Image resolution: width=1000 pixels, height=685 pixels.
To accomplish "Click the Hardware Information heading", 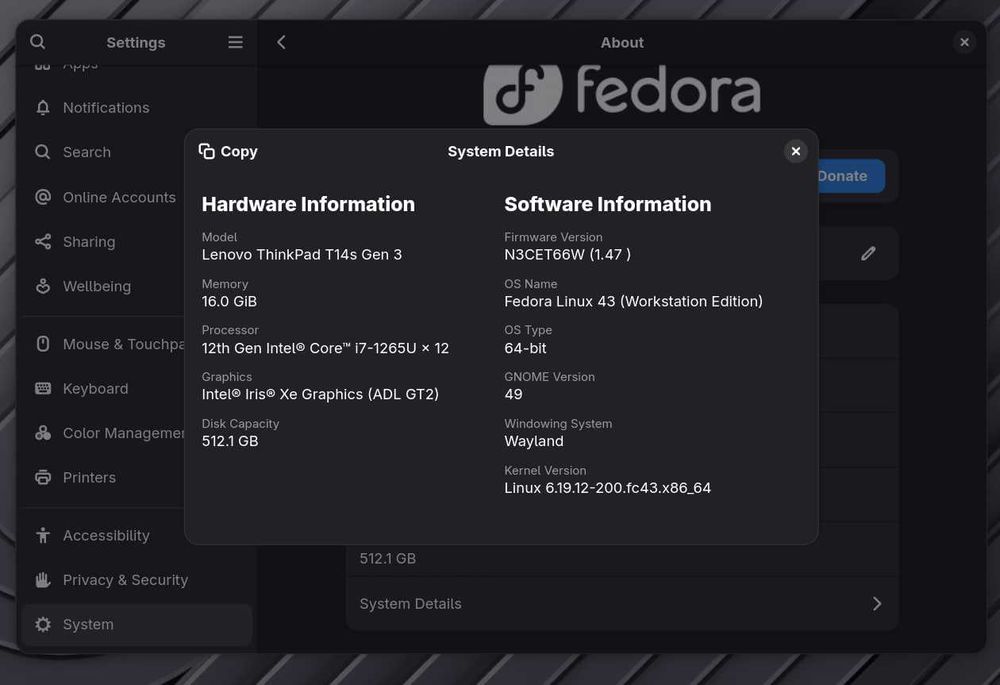I will (x=308, y=204).
